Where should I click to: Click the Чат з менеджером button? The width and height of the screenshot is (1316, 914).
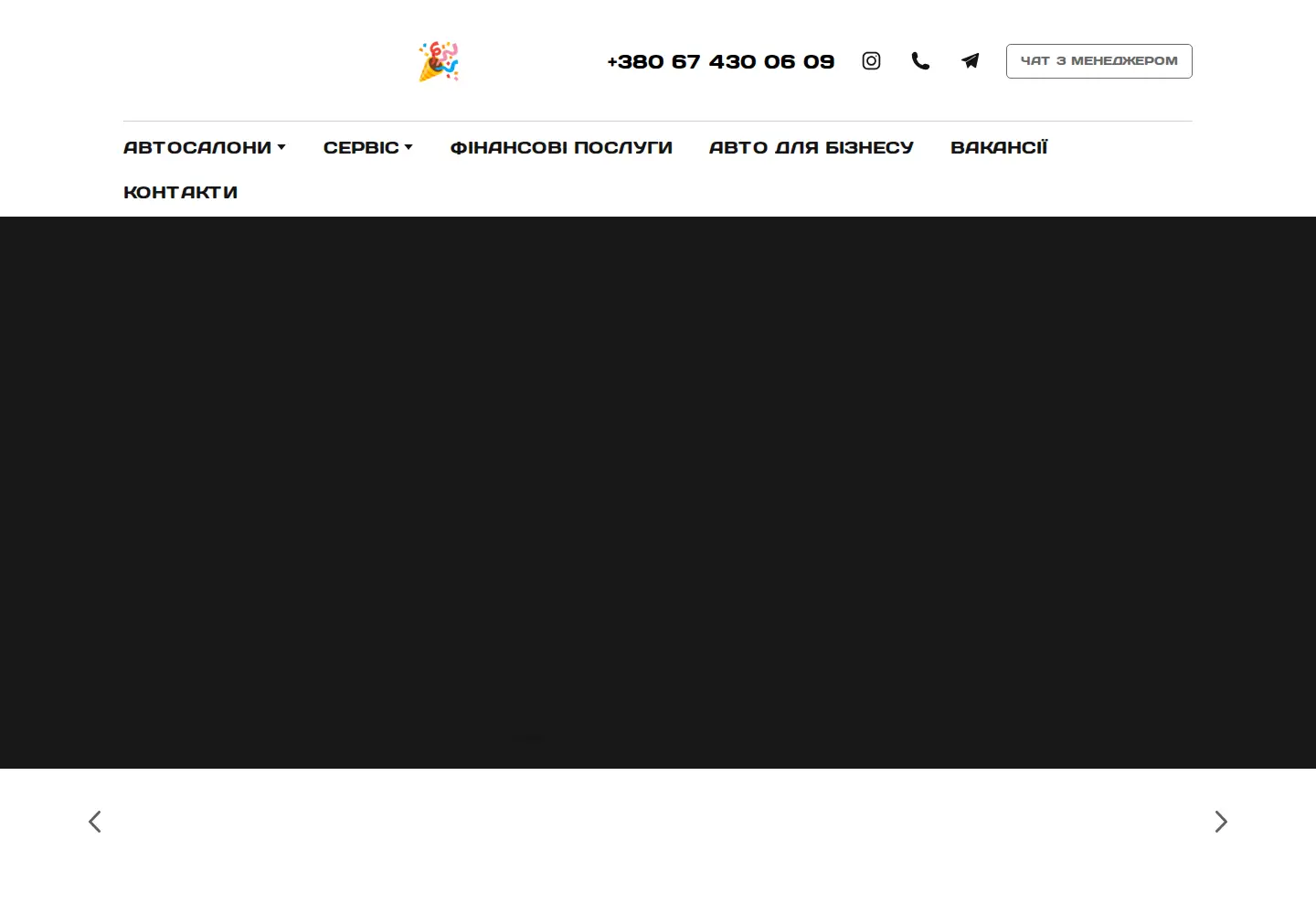1099,61
